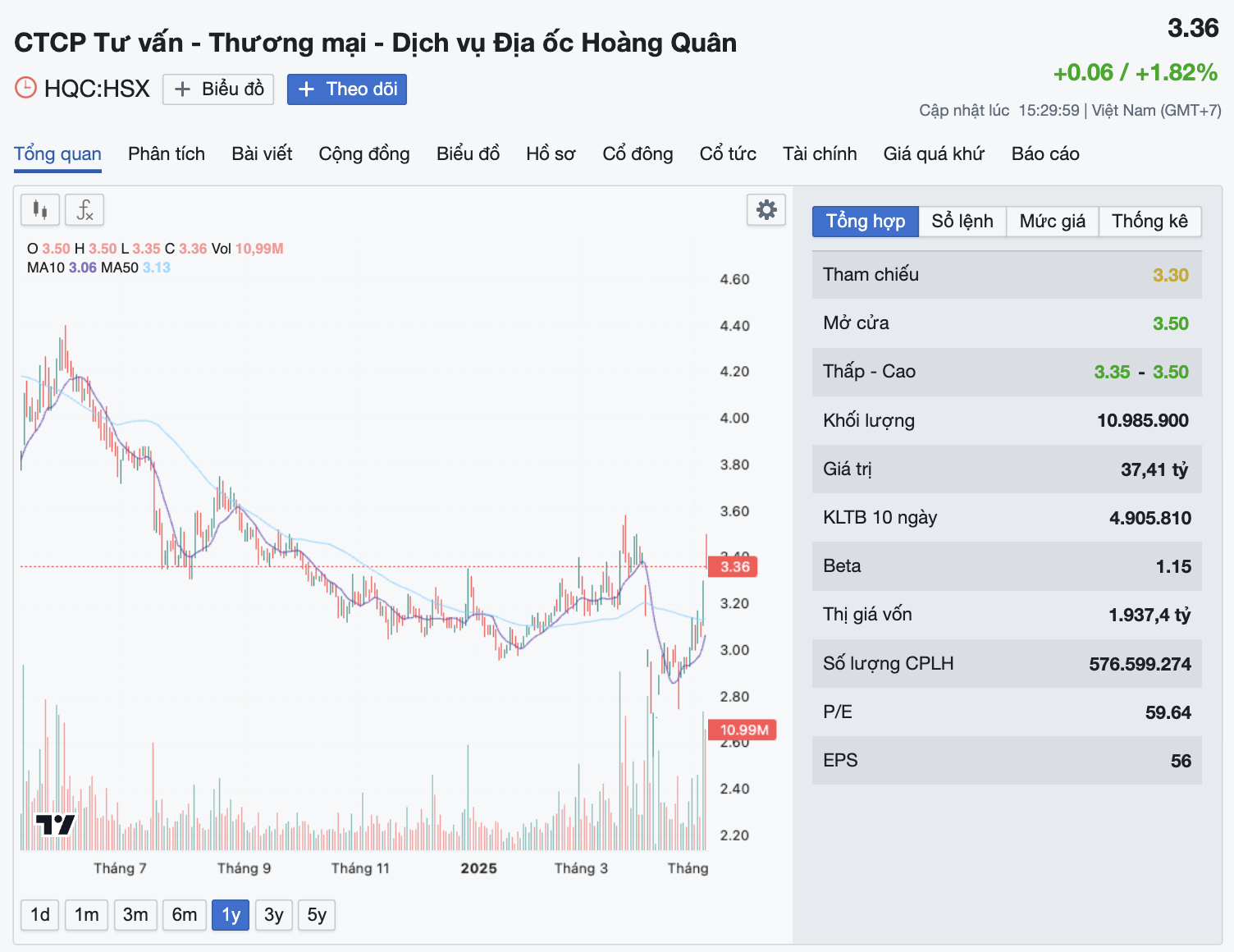Open the Báo cáo tab
This screenshot has height=952, width=1234.
[x=1045, y=154]
